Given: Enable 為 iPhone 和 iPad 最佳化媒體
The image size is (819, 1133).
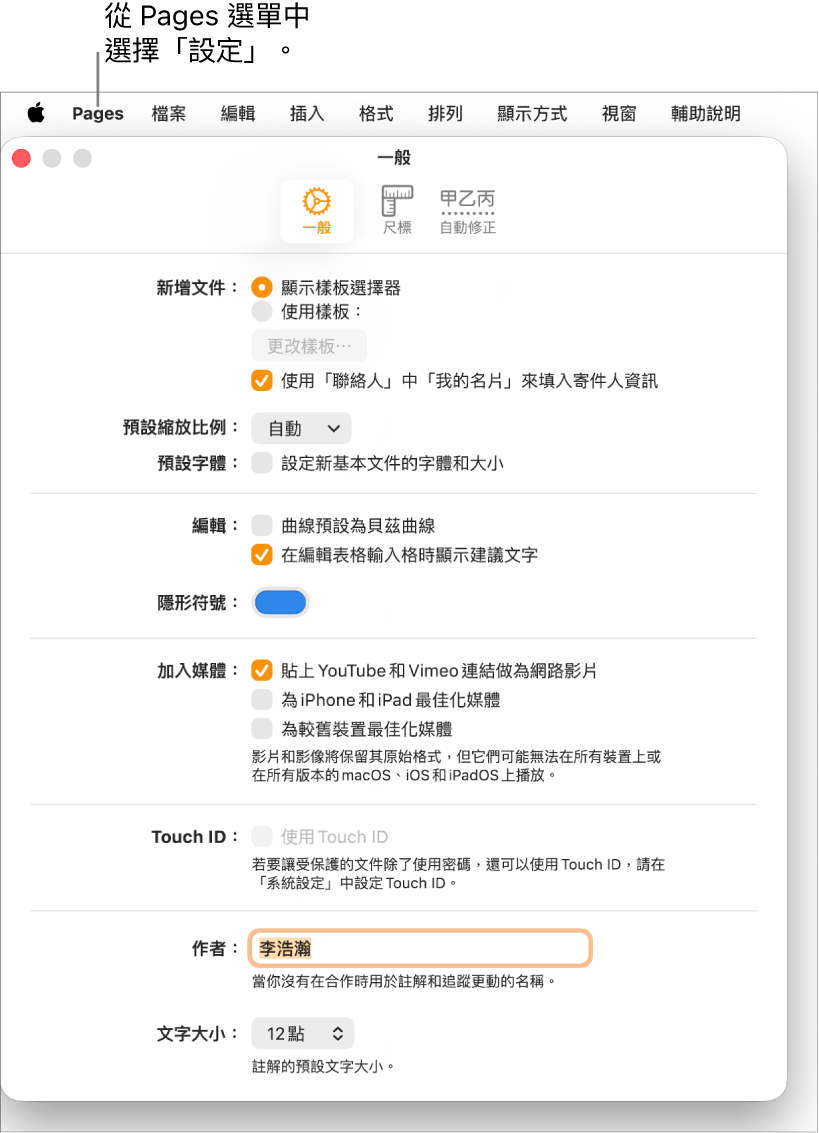Looking at the screenshot, I should pos(262,699).
